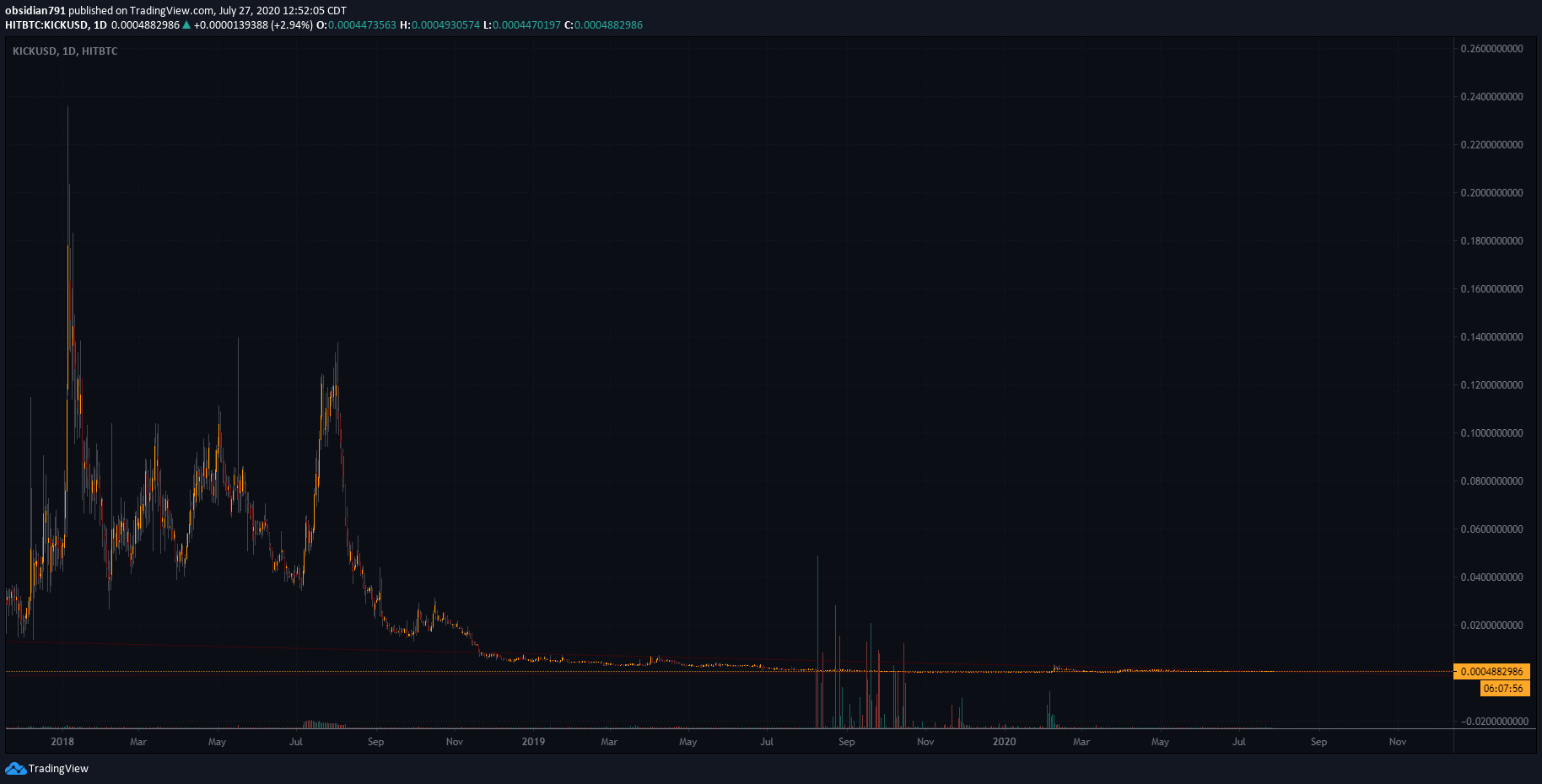Click the KICKUSD, 1D, HITBTC chart title
Viewport: 1542px width, 784px height.
click(65, 51)
